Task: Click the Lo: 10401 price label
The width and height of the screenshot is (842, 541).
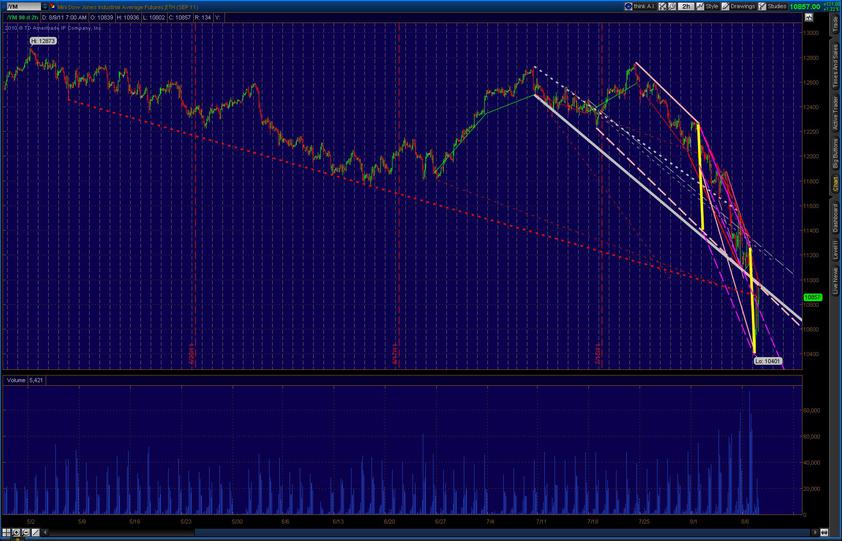Action: (766, 360)
